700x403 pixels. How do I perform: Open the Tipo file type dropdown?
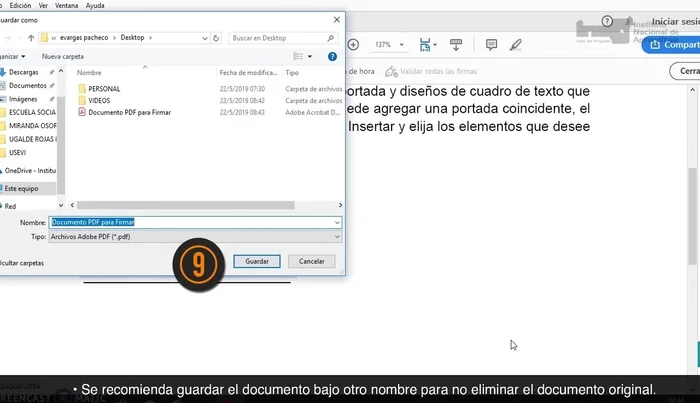[195, 237]
